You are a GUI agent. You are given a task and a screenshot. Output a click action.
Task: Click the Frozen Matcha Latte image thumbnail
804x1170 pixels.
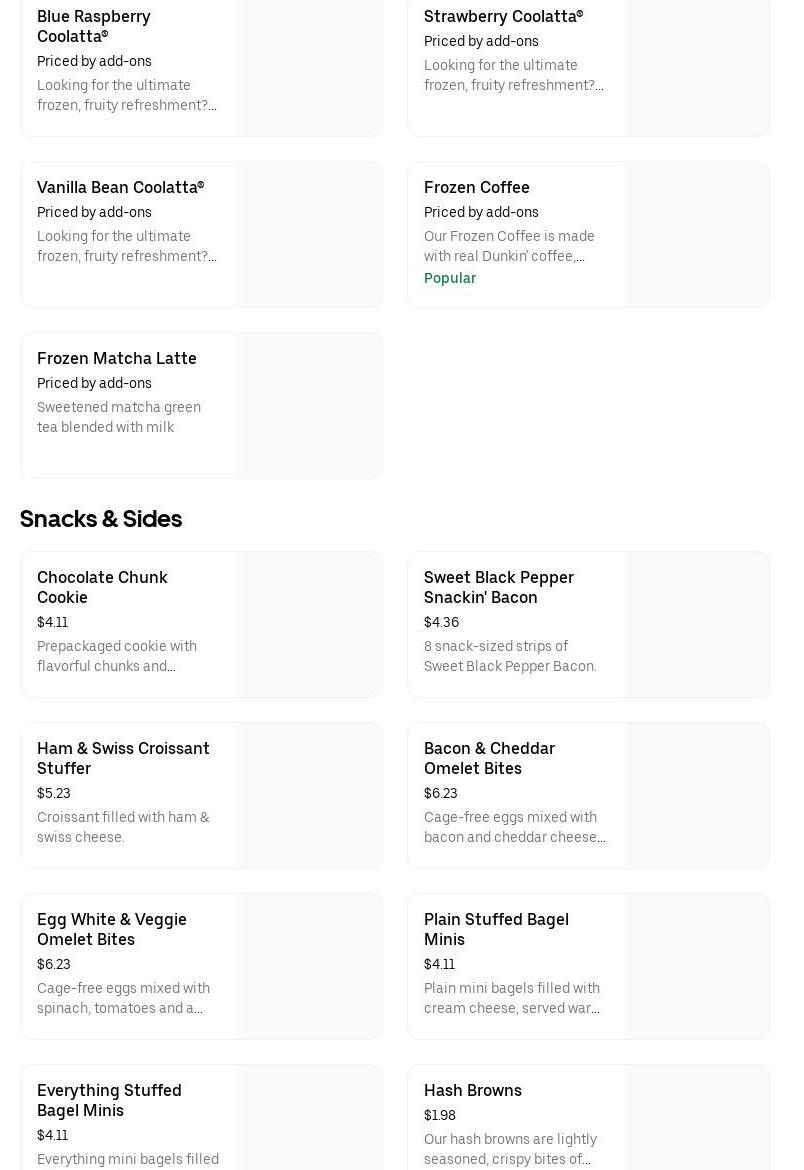pos(310,405)
